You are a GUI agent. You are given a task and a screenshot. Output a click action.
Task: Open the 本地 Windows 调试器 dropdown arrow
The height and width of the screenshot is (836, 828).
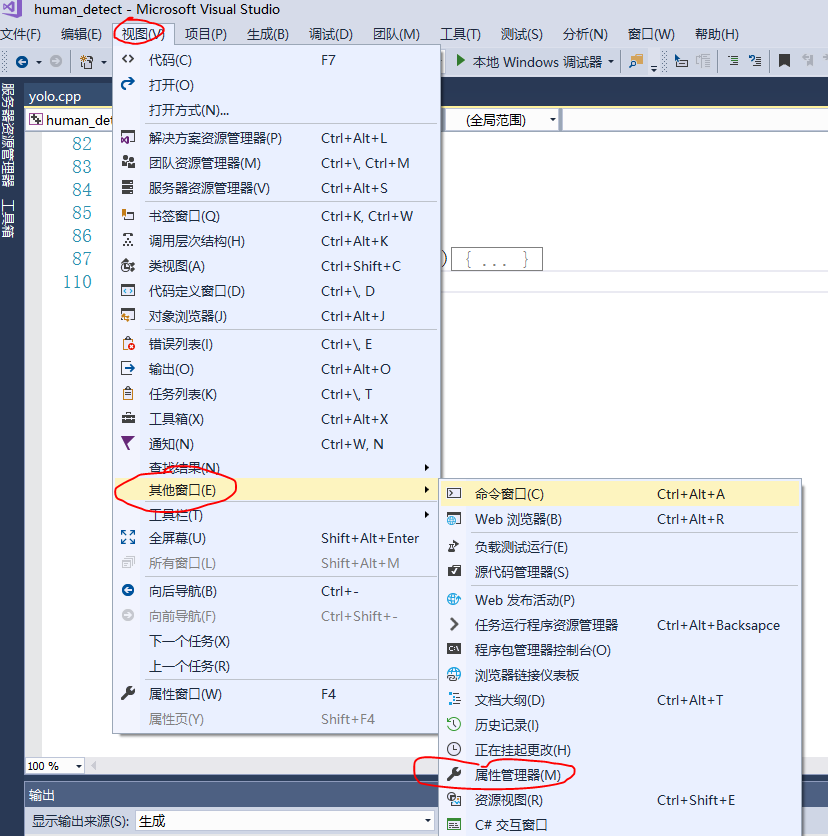[x=611, y=62]
